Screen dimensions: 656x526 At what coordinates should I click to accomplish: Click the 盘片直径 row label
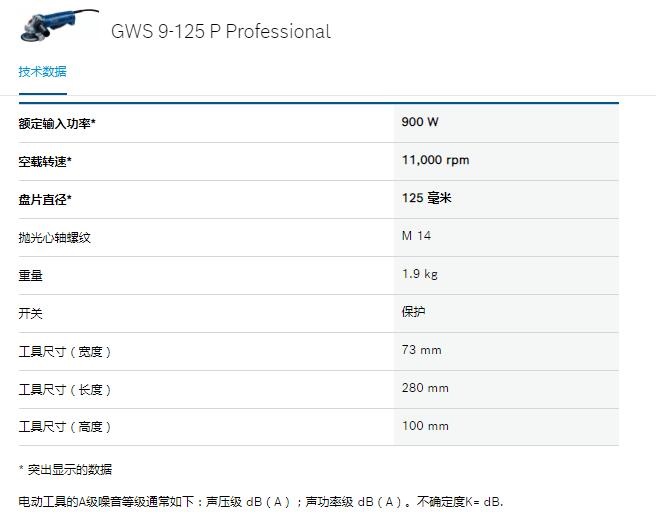pos(45,200)
